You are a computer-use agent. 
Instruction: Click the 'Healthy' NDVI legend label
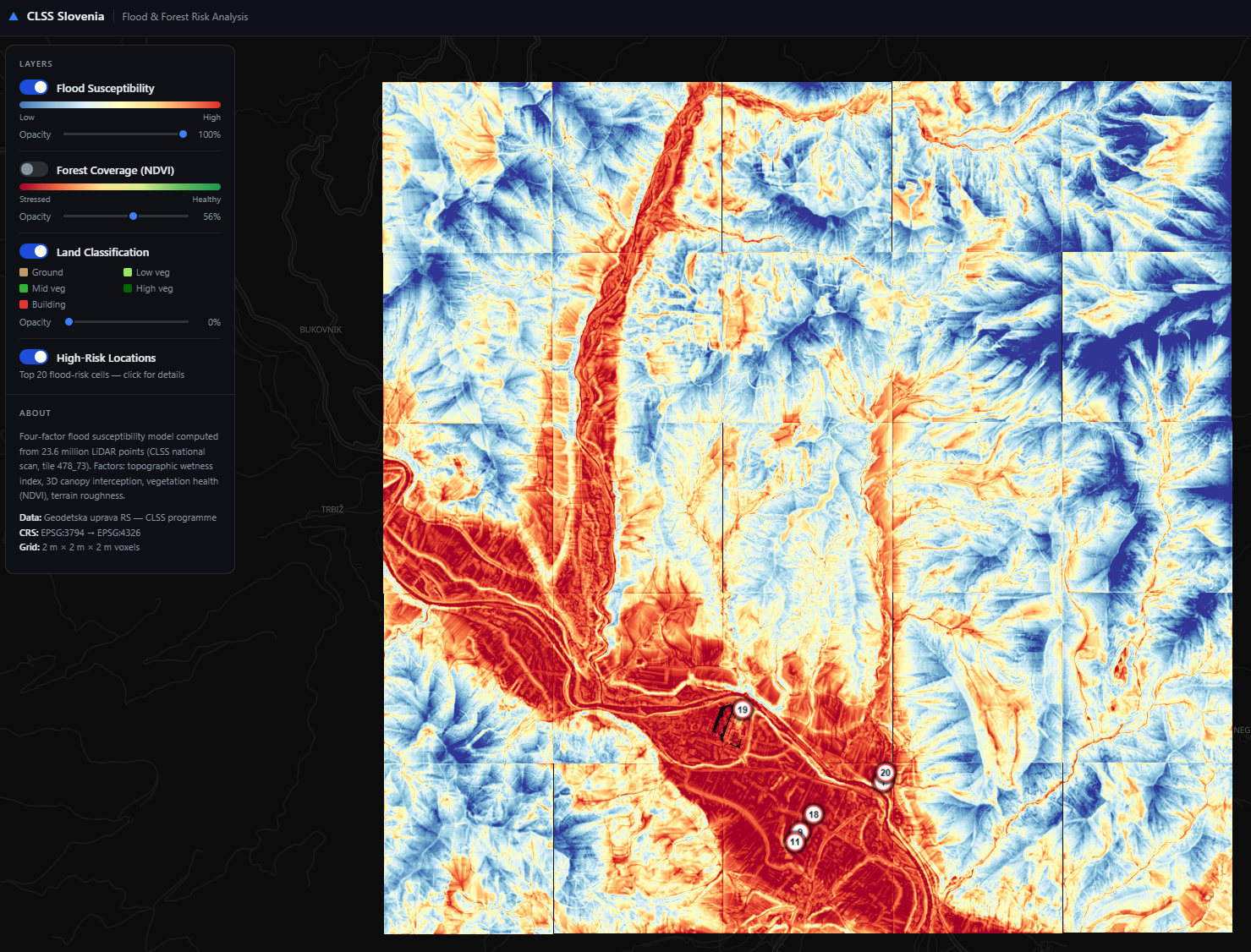206,200
